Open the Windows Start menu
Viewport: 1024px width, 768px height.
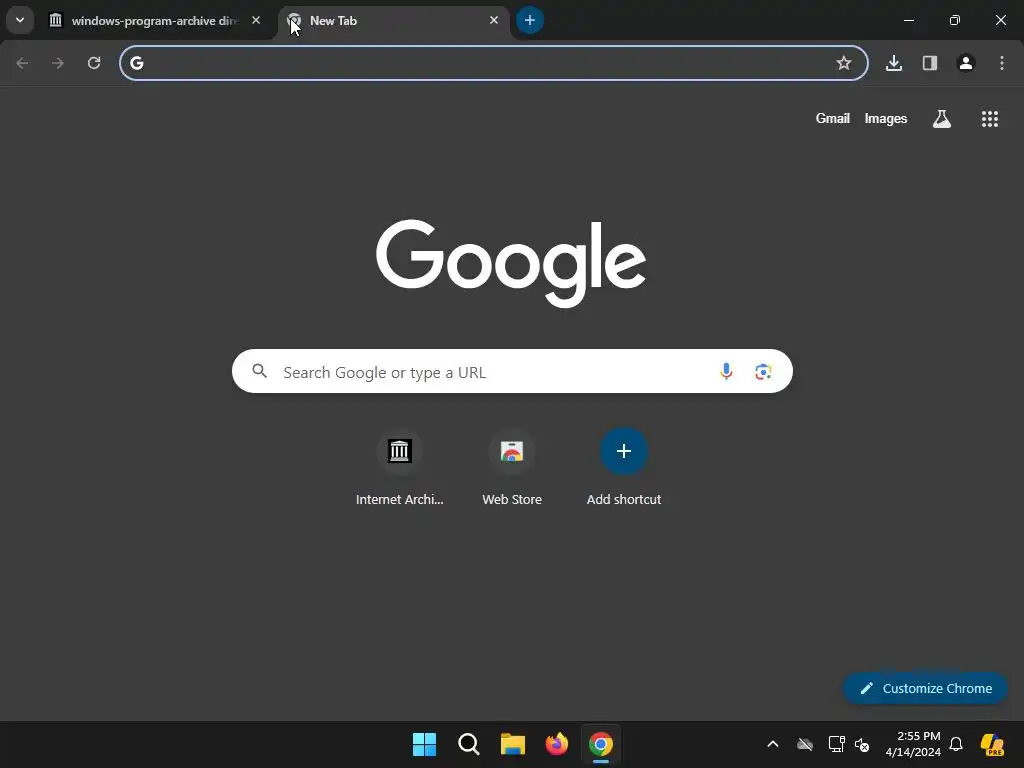[x=424, y=744]
